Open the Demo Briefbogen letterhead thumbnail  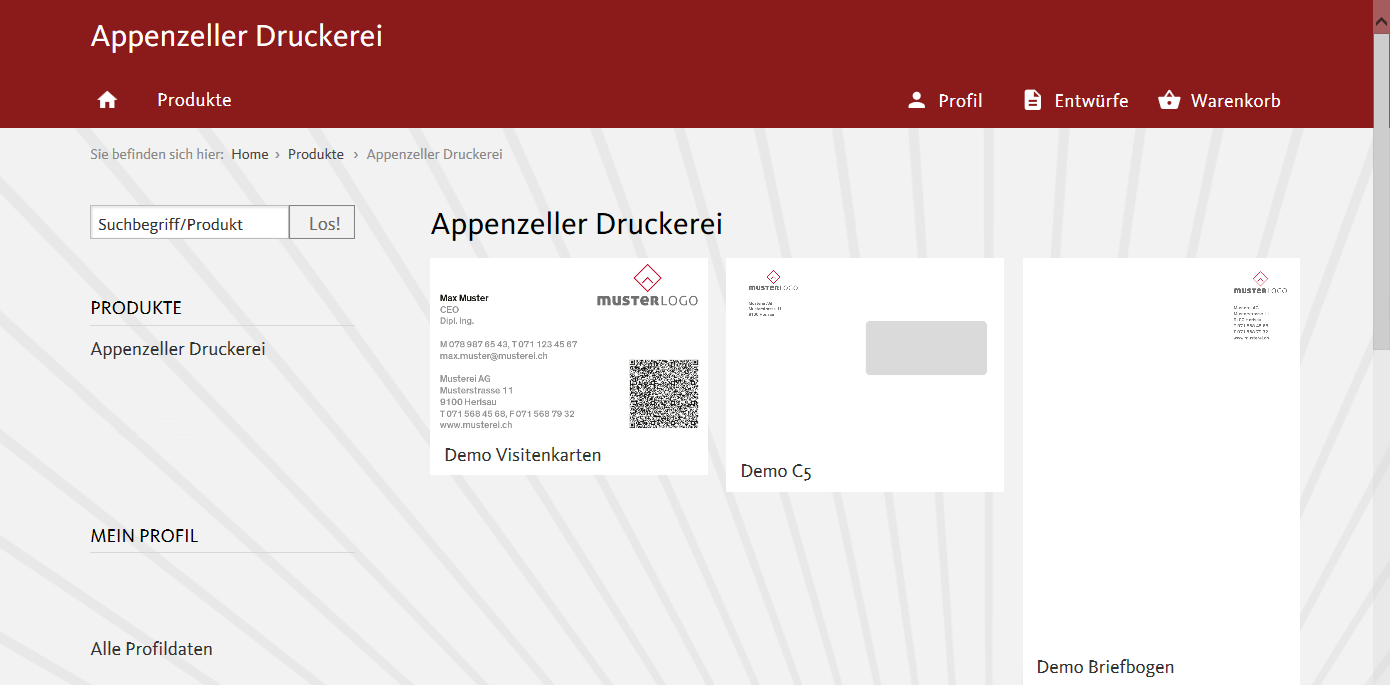pos(1161,450)
